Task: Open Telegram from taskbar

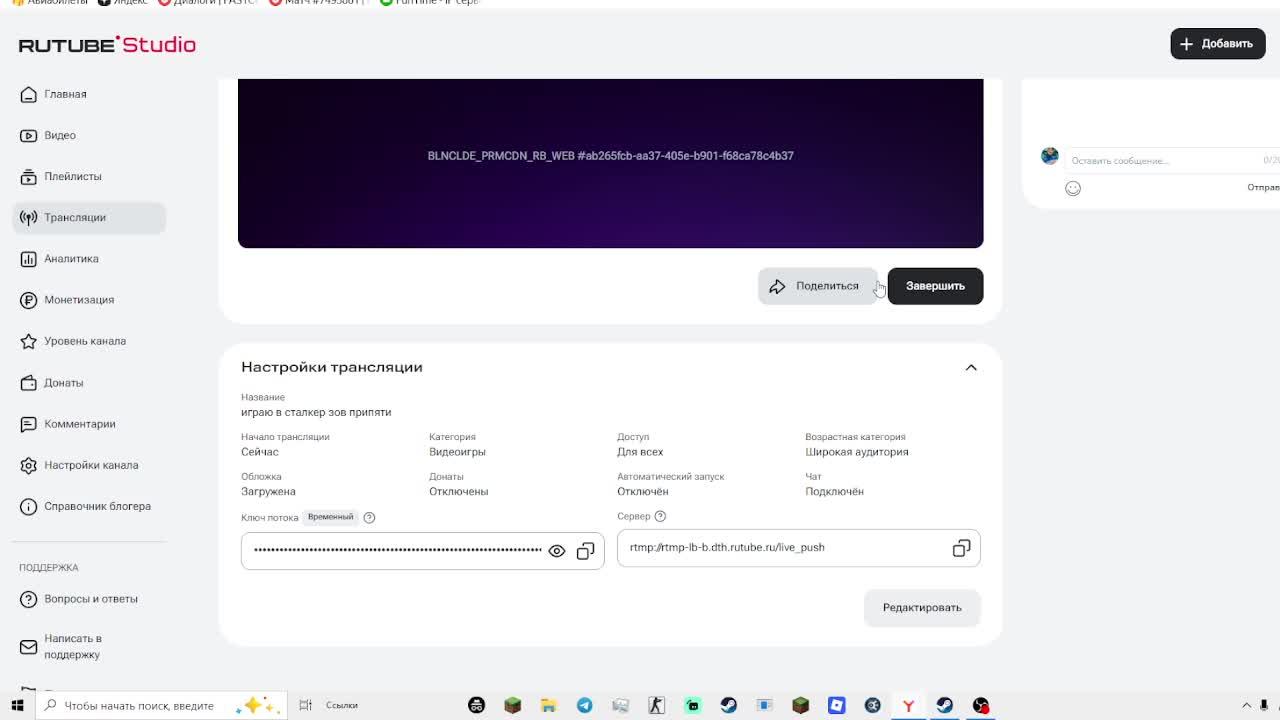Action: [584, 705]
